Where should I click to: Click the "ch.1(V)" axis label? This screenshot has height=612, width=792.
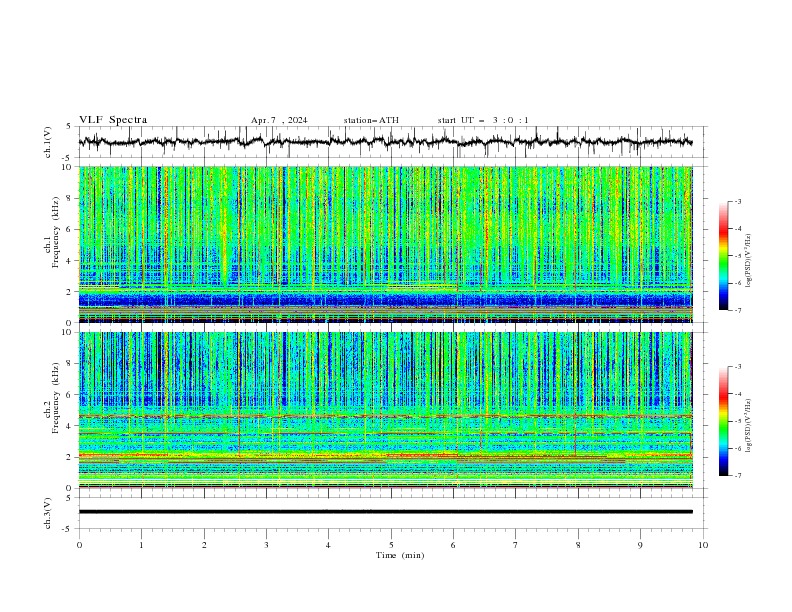coord(48,142)
